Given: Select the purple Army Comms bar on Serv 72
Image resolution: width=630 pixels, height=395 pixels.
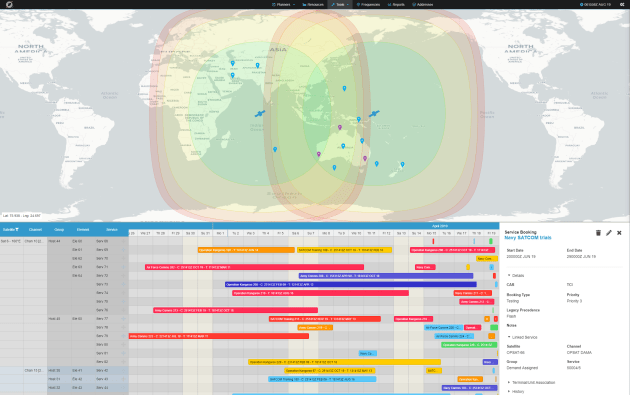Looking at the screenshot, I should click(x=386, y=276).
